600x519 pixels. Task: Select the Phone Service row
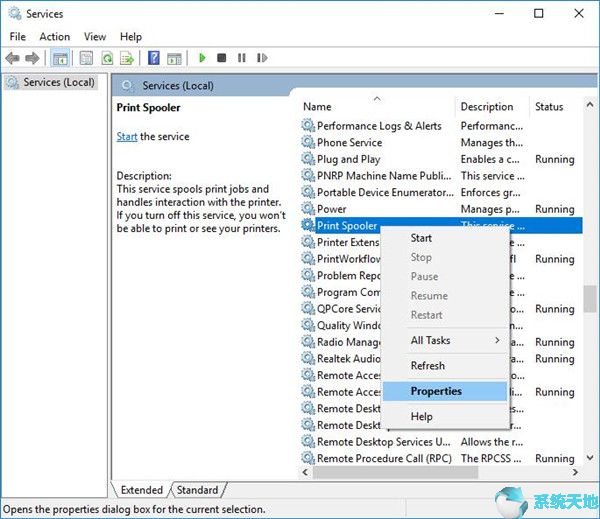coord(442,142)
